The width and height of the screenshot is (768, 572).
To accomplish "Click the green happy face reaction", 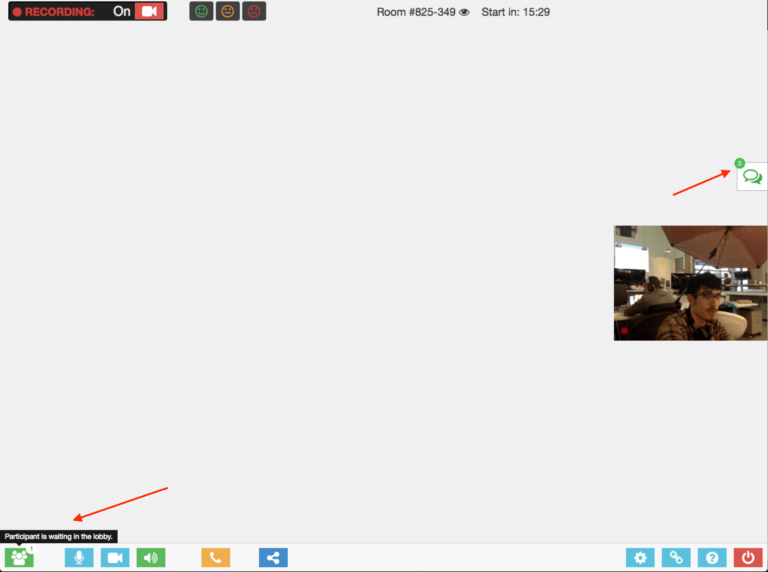I will click(201, 11).
